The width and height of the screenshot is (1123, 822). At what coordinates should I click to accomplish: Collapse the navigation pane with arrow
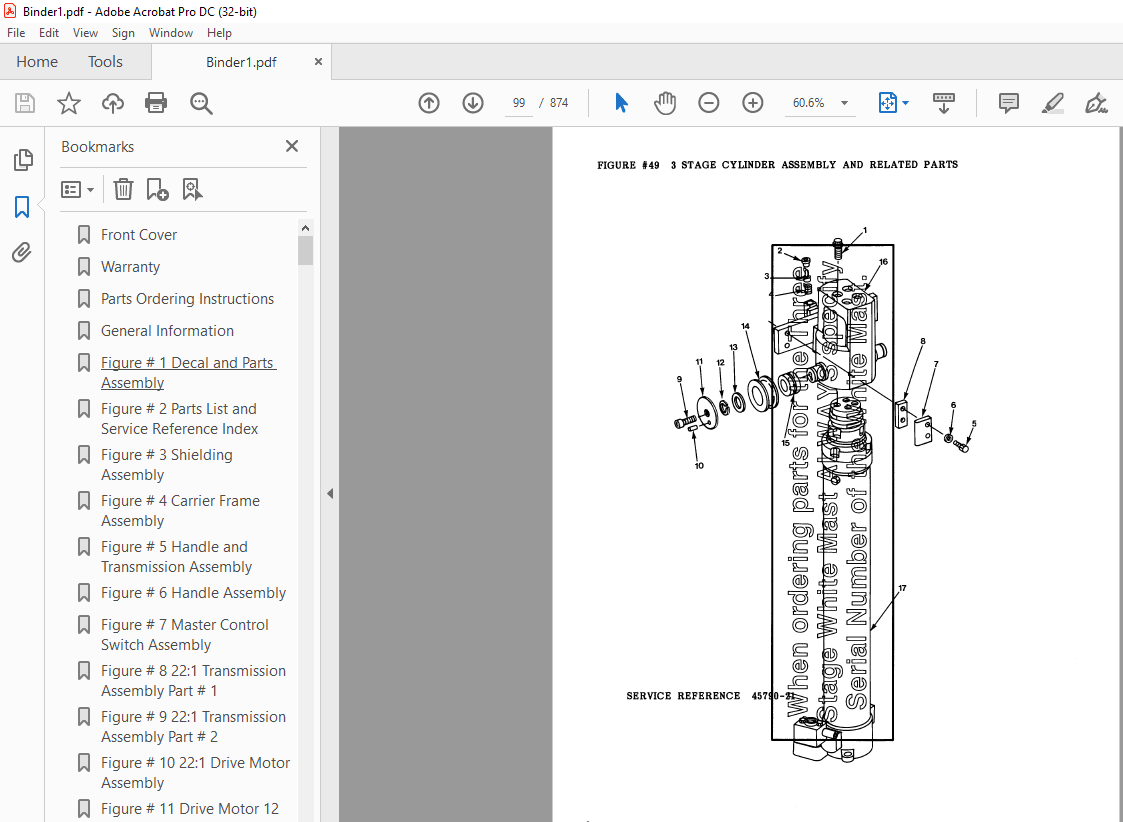[x=330, y=493]
